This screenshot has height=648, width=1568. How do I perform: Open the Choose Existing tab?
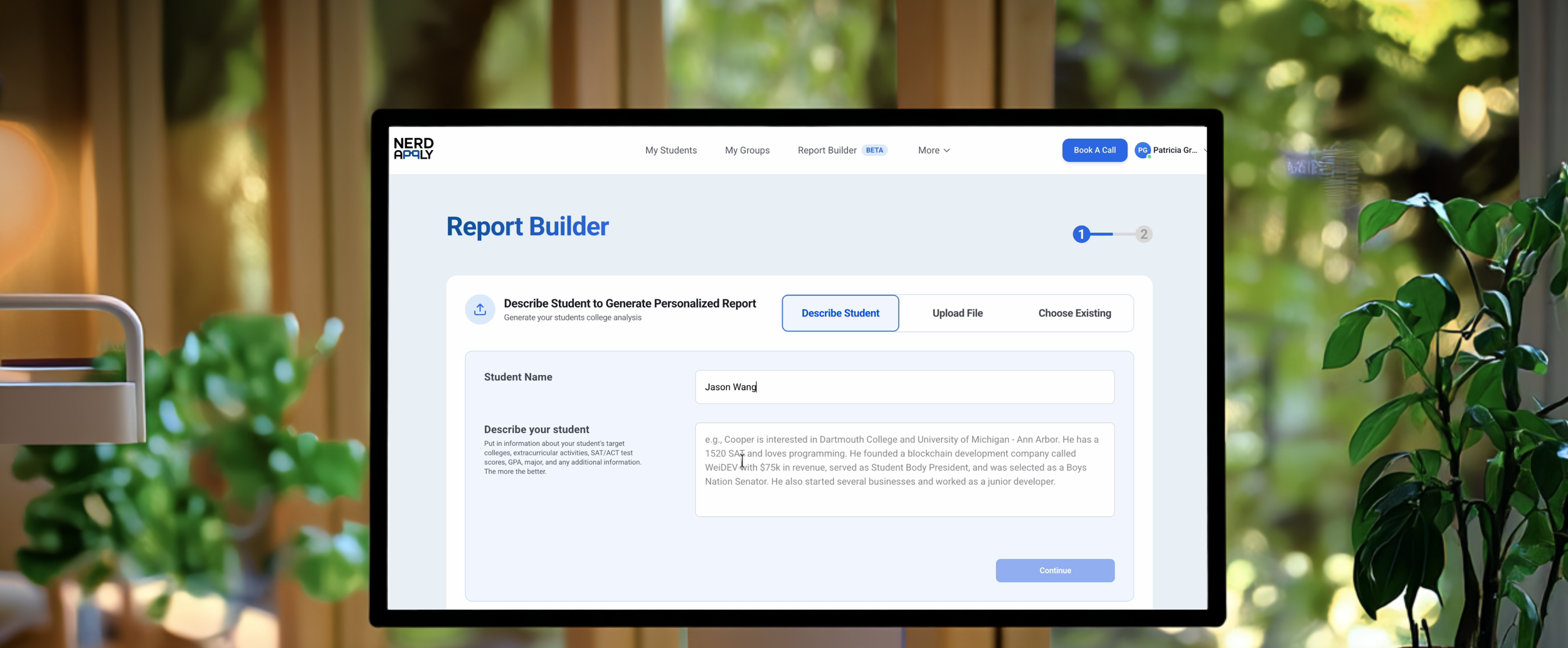click(1074, 312)
